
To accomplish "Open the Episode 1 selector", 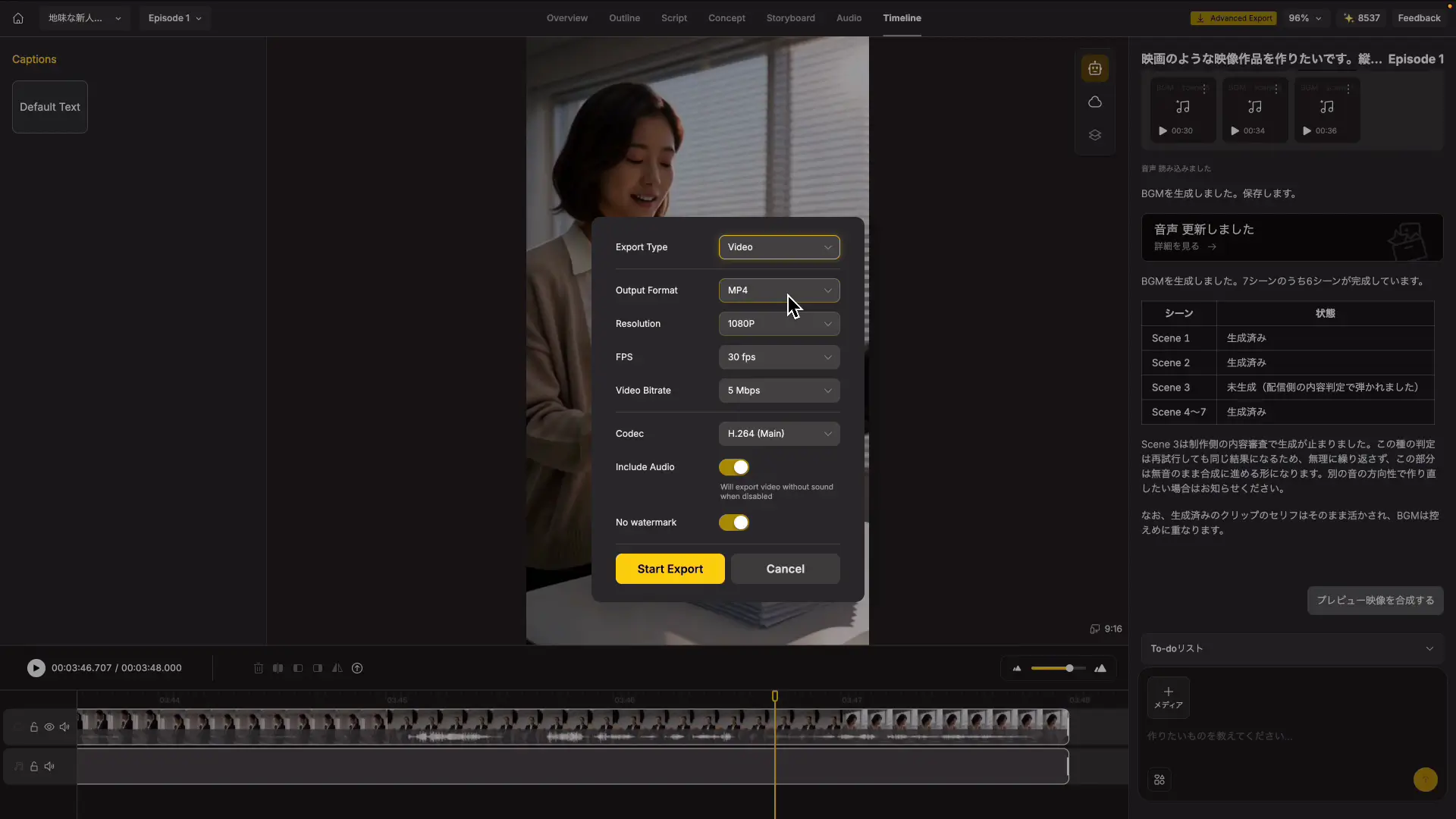I will (174, 18).
